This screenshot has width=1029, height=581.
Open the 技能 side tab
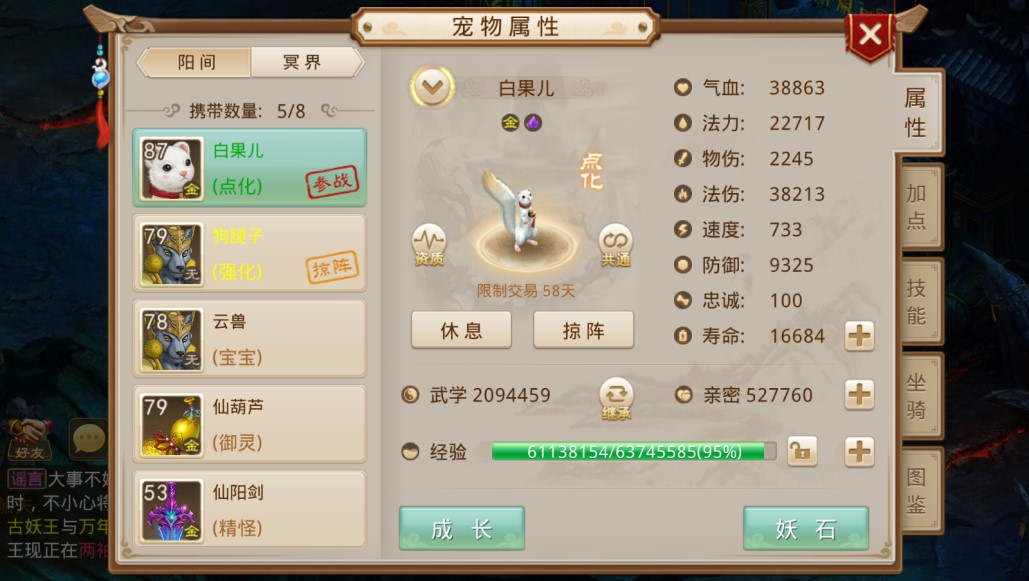(919, 301)
